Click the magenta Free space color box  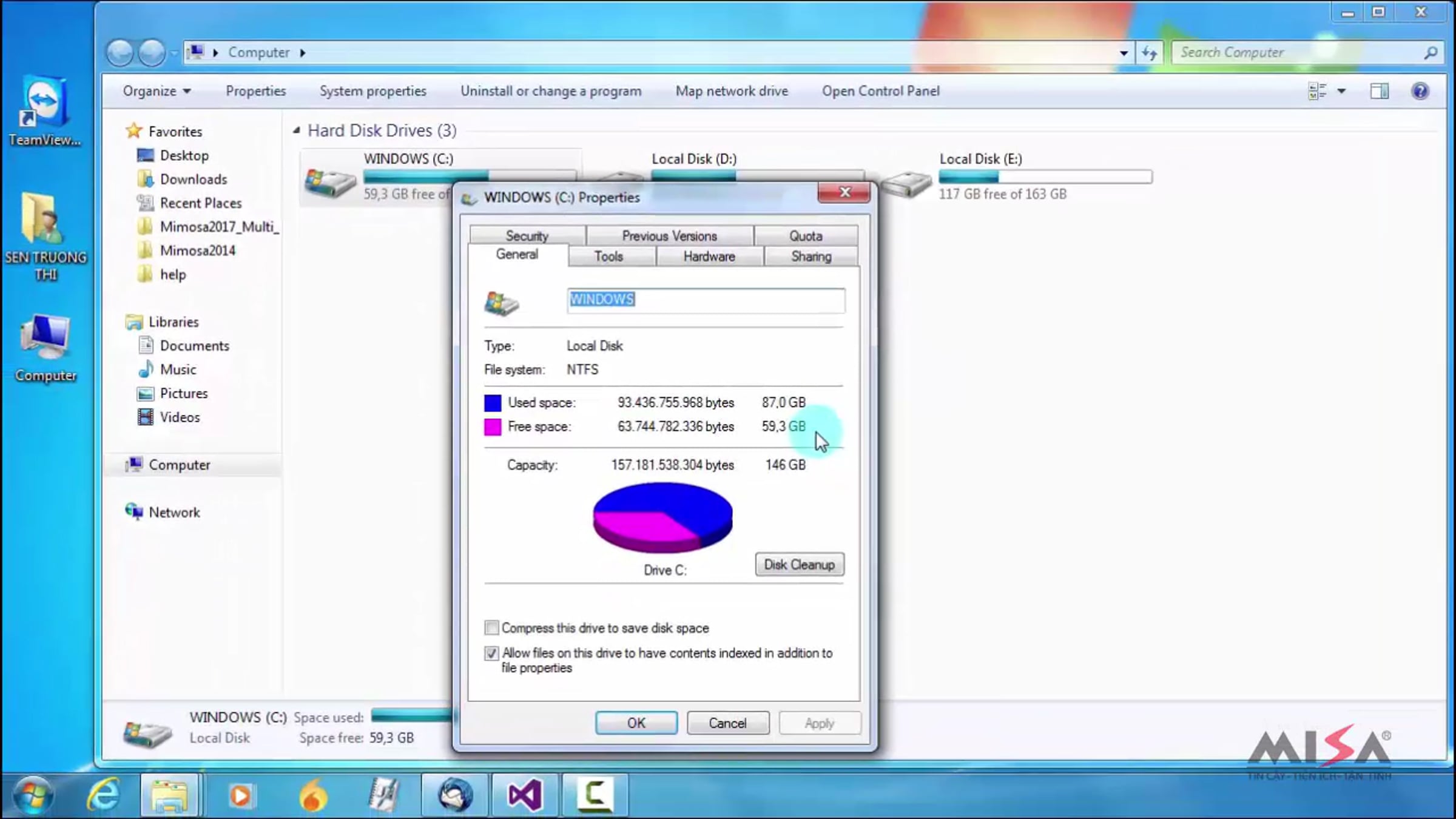(492, 427)
